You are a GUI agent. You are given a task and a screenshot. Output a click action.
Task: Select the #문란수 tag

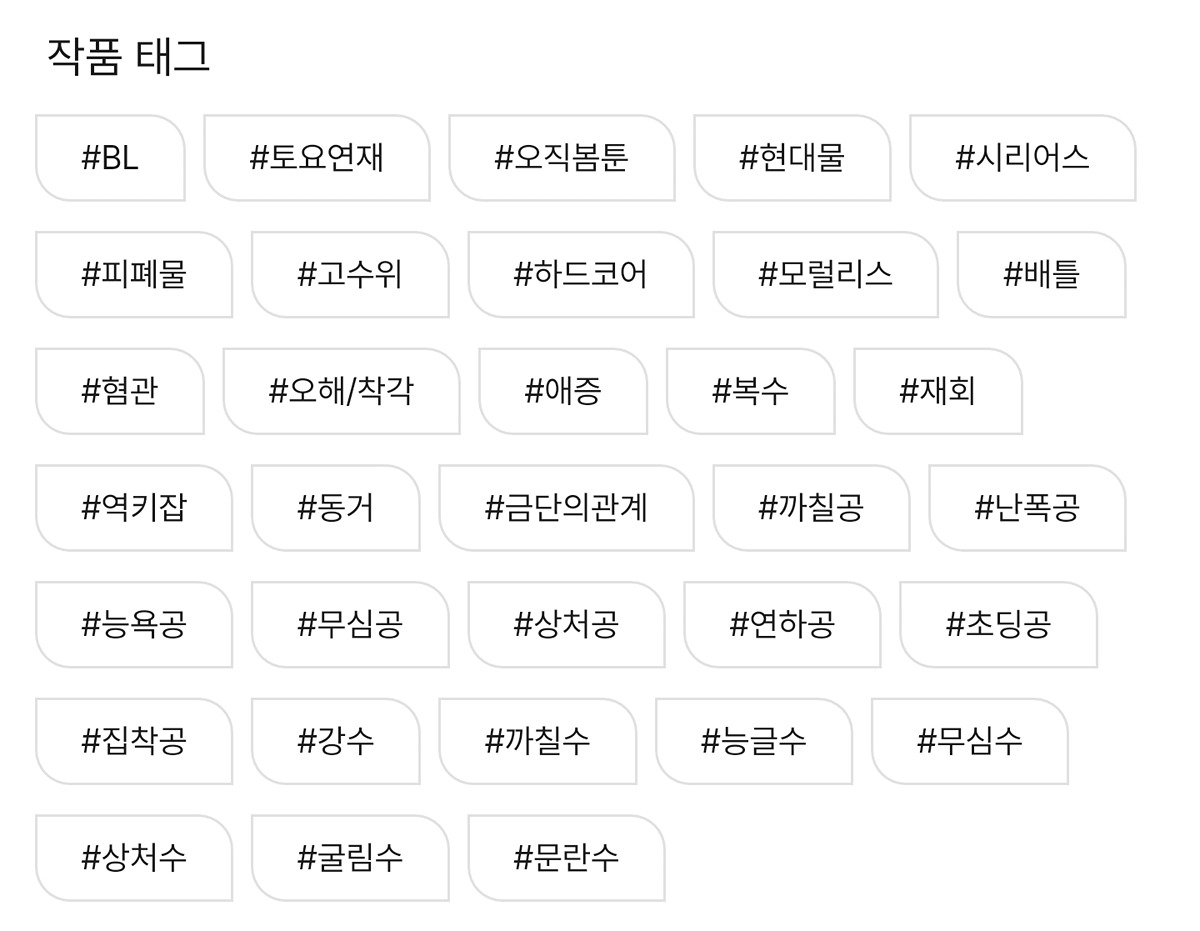[x=566, y=858]
